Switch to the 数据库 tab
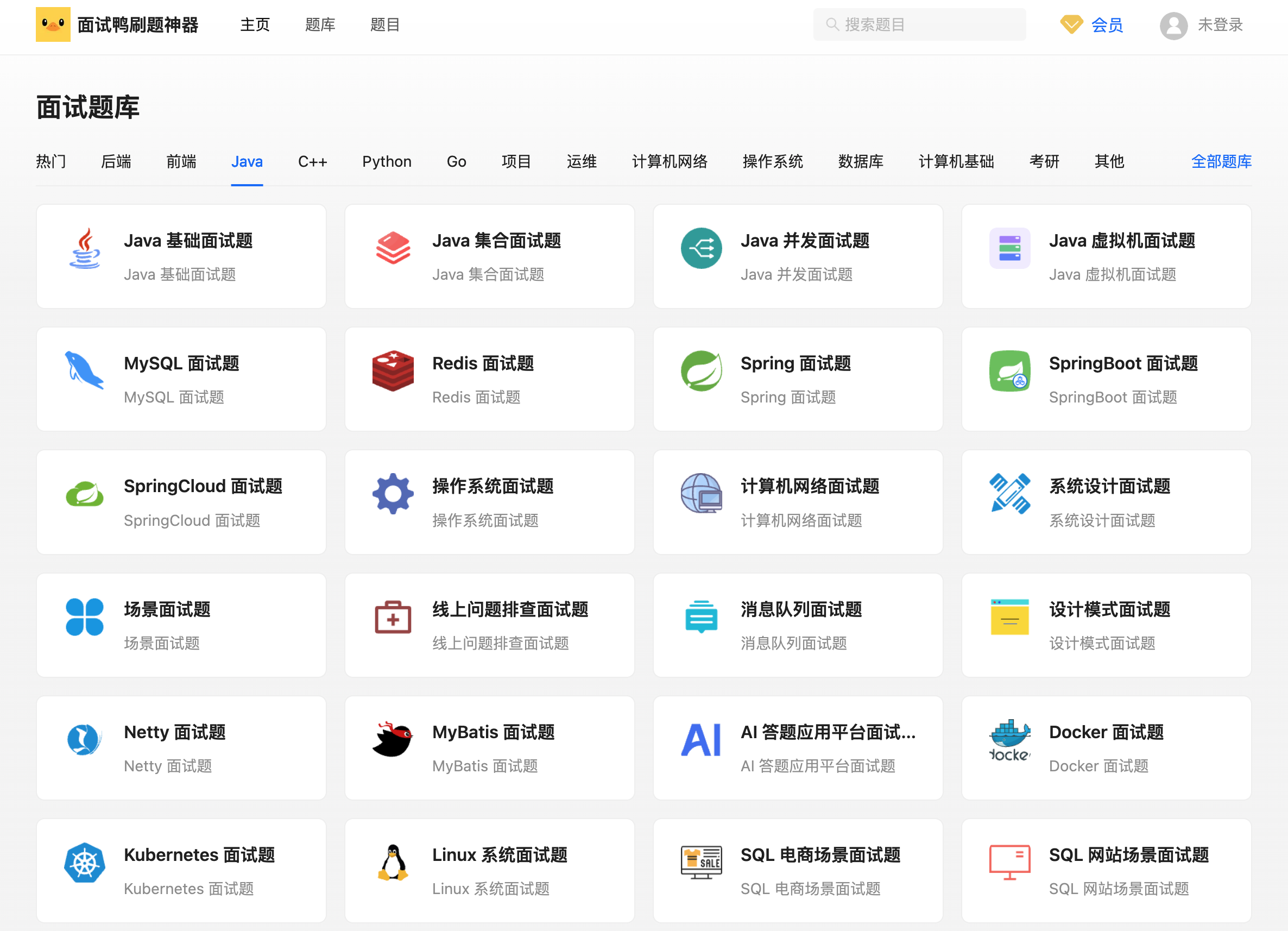This screenshot has width=1288, height=931. click(x=861, y=161)
